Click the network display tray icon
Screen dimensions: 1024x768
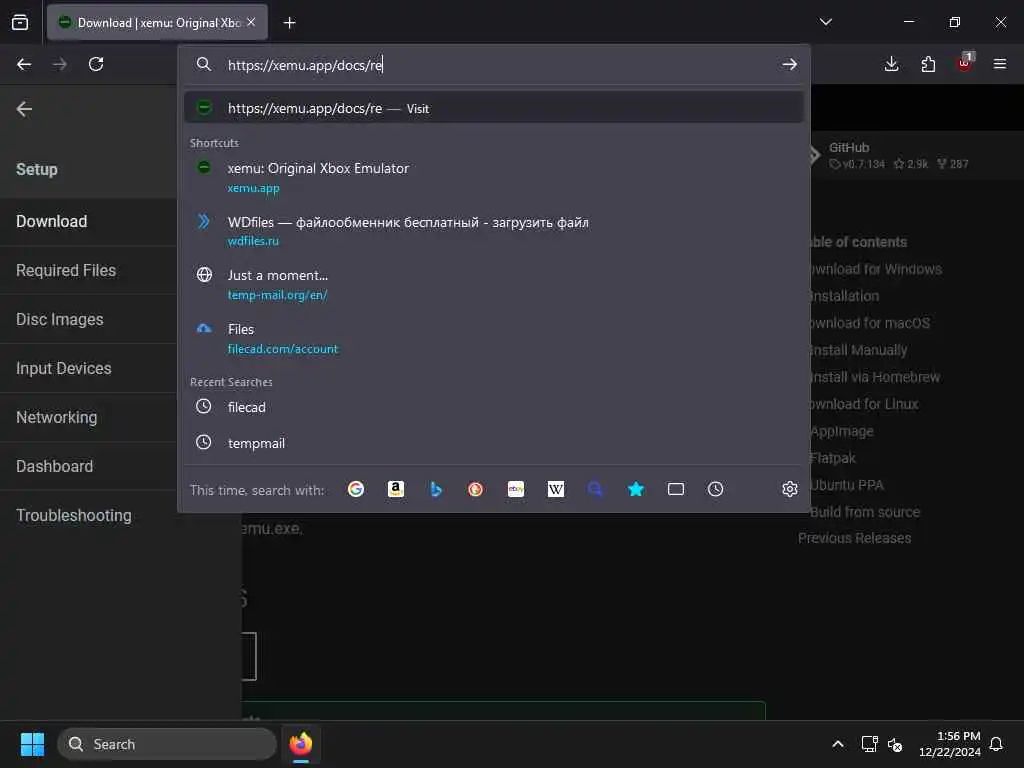[x=869, y=744]
